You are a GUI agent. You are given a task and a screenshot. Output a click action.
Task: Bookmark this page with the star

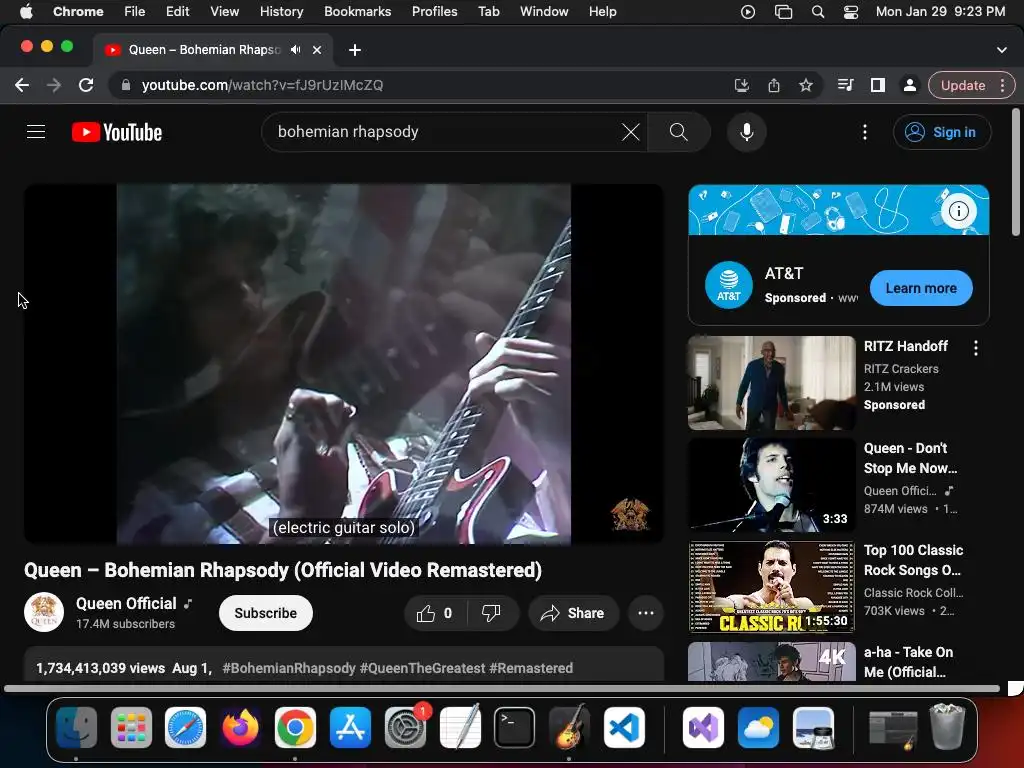(806, 85)
